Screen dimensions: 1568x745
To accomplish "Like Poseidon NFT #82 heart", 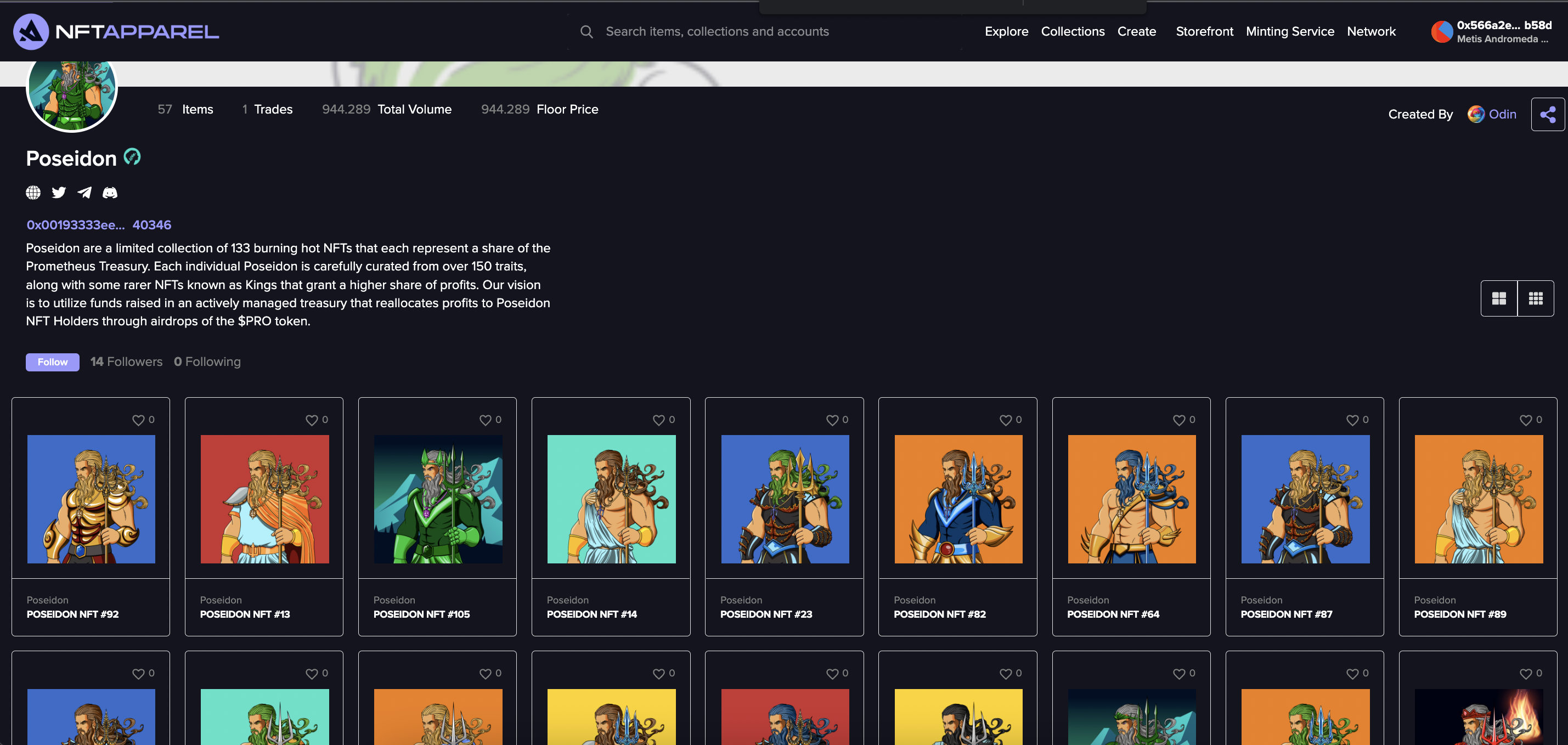I will point(1006,420).
